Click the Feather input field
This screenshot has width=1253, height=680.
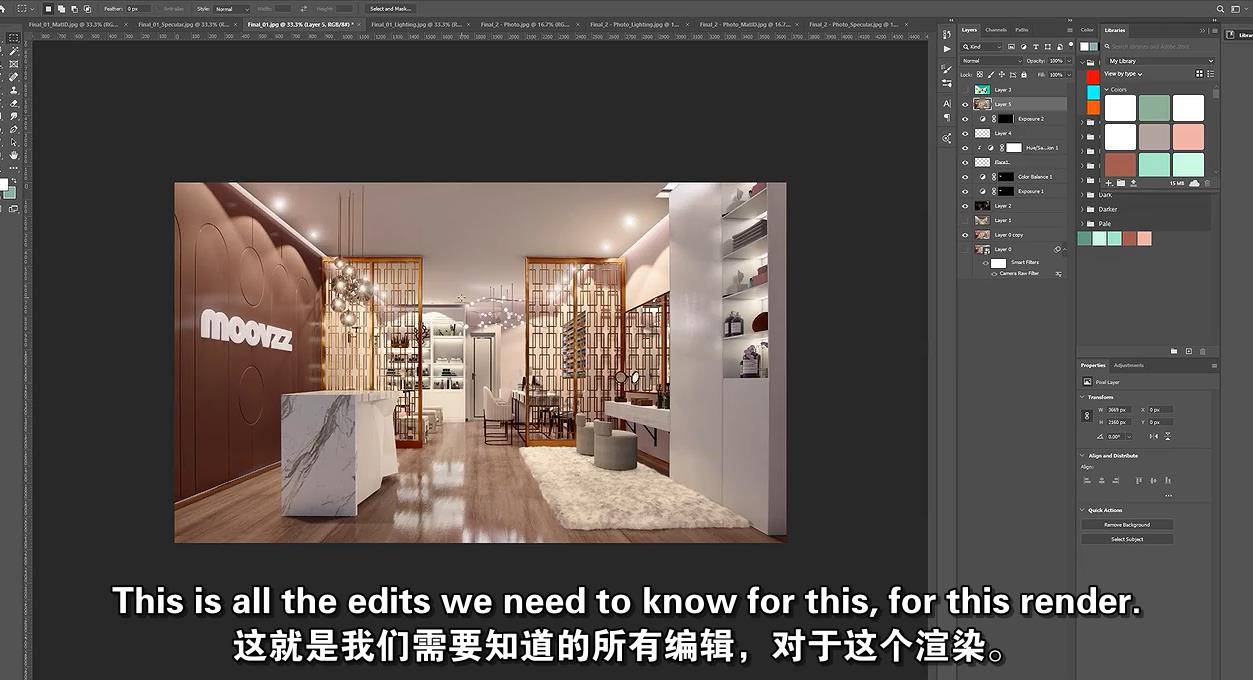pyautogui.click(x=138, y=9)
